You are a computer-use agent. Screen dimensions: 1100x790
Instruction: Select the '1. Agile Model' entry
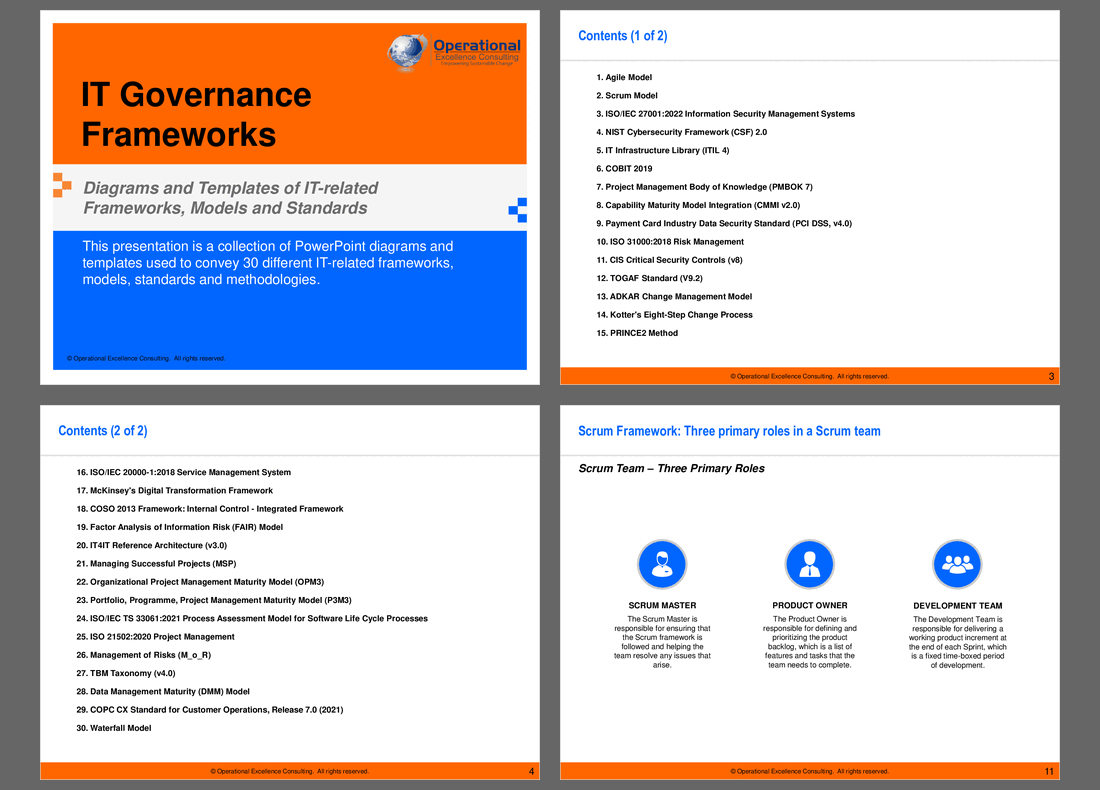pos(624,77)
